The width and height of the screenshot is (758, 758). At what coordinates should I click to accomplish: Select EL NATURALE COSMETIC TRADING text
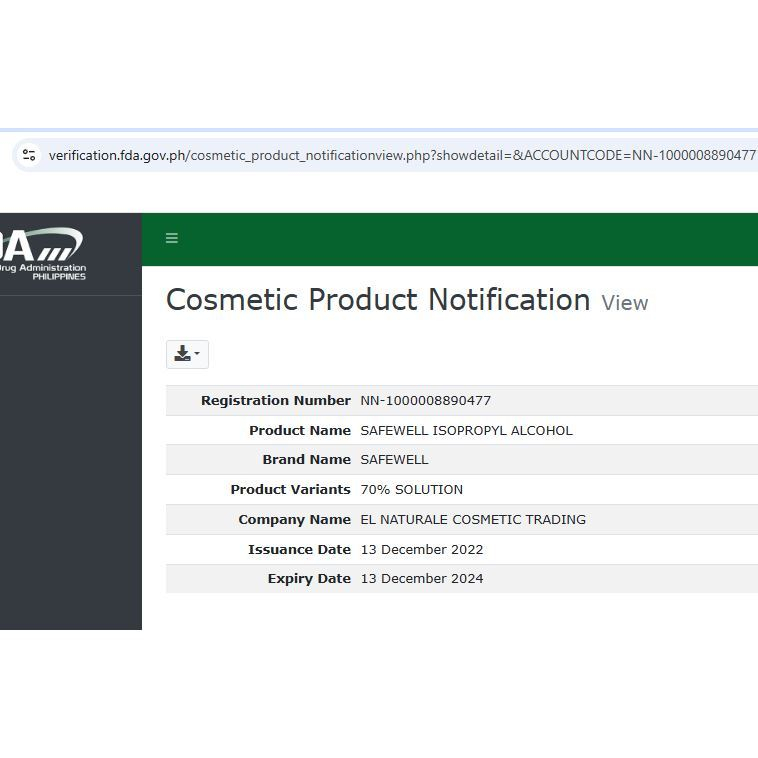(473, 519)
